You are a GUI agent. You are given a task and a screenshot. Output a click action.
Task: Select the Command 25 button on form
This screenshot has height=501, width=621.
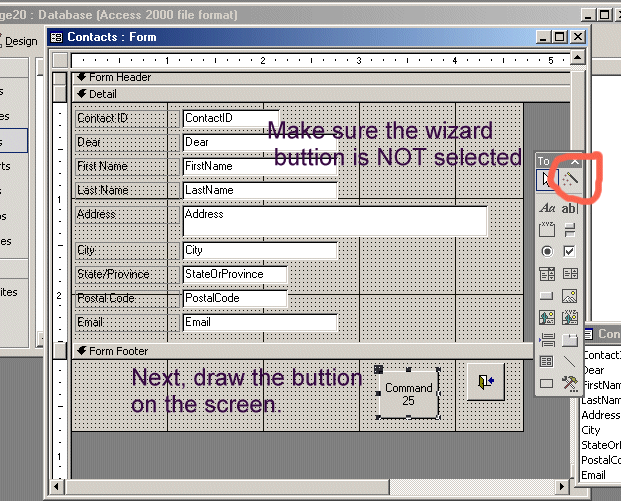[409, 394]
